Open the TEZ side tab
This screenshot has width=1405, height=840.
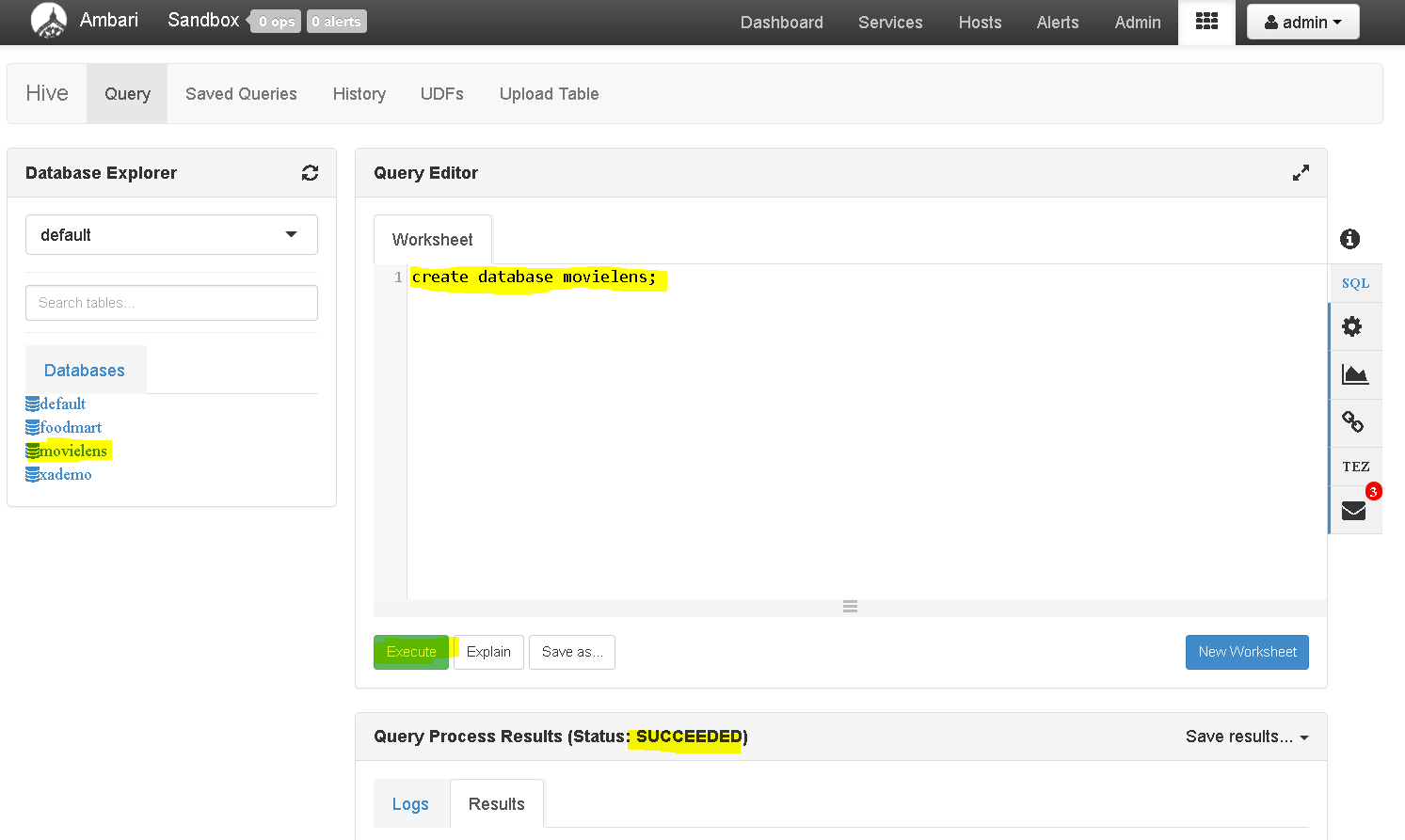click(x=1355, y=467)
